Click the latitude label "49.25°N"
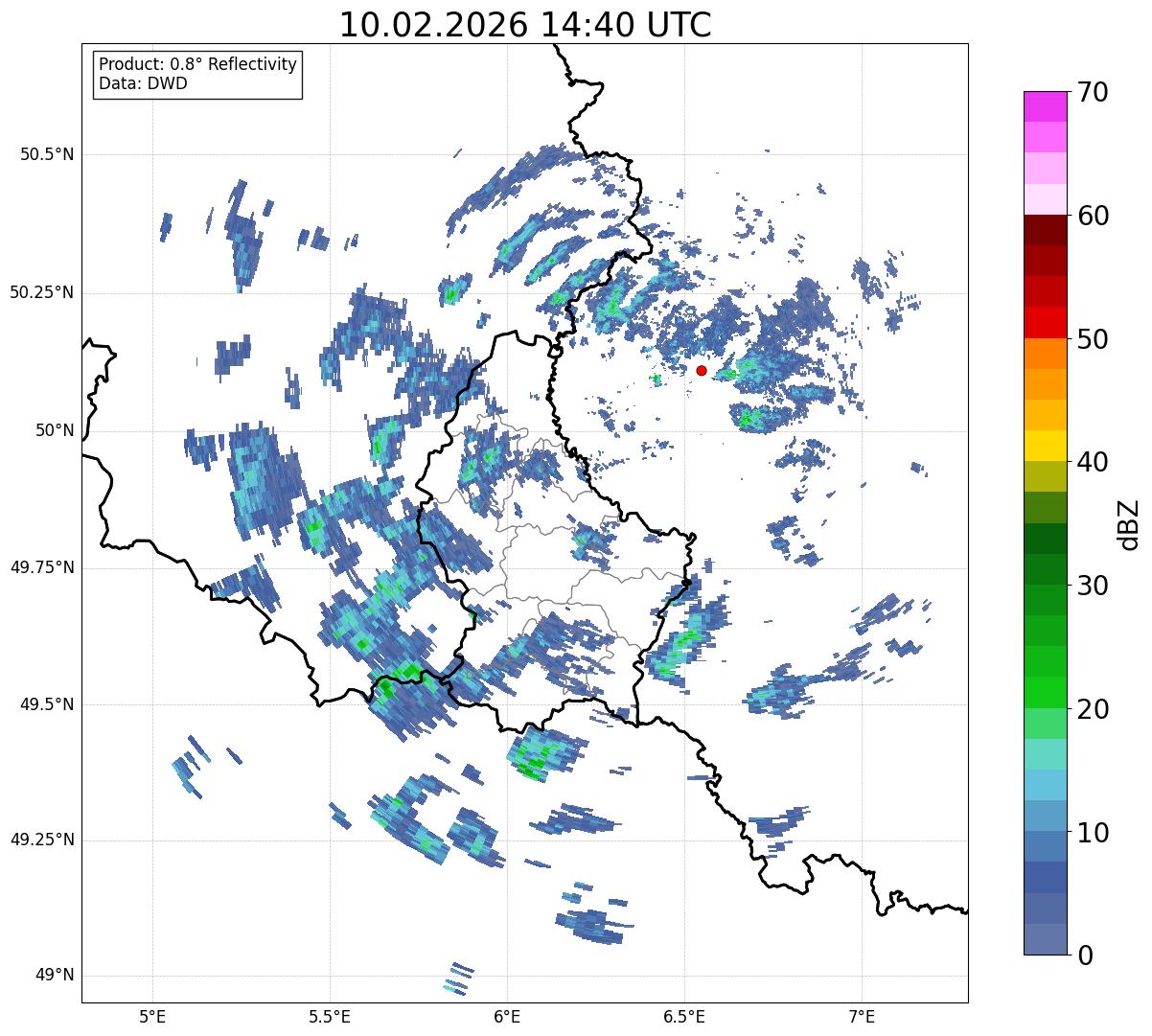 coord(42,840)
